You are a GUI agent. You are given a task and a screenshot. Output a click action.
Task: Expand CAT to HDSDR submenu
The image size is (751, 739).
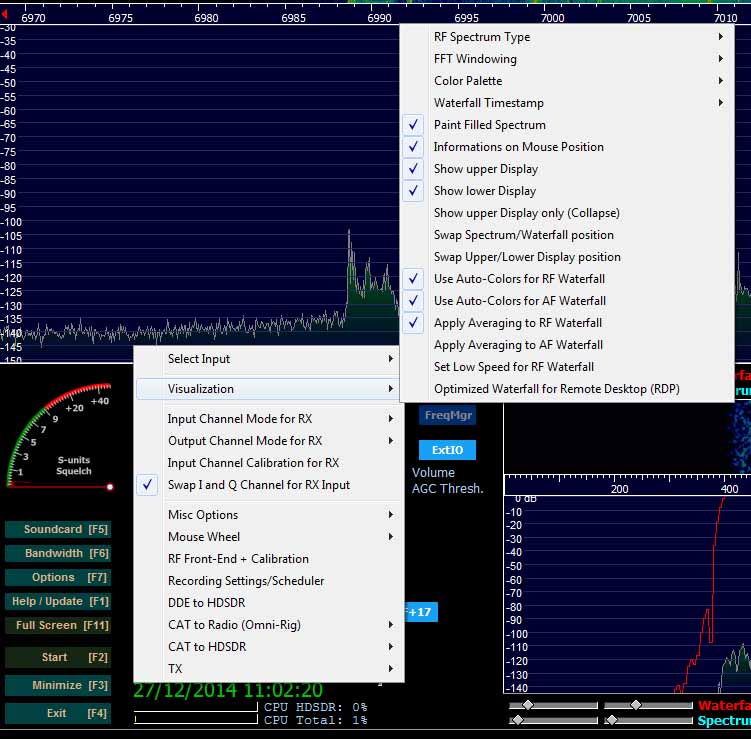click(269, 647)
